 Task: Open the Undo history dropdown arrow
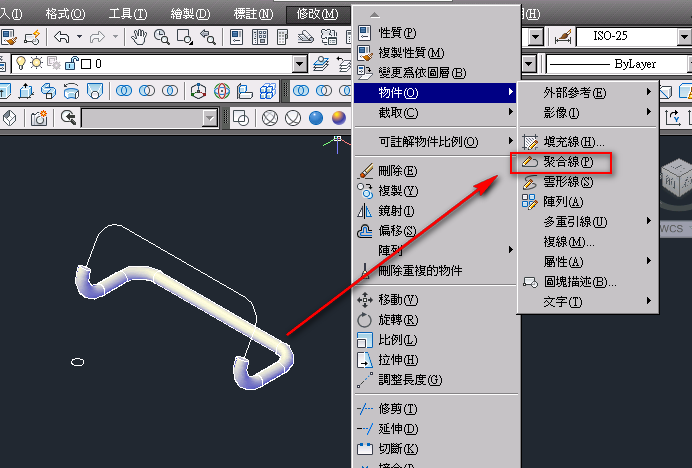[x=79, y=37]
